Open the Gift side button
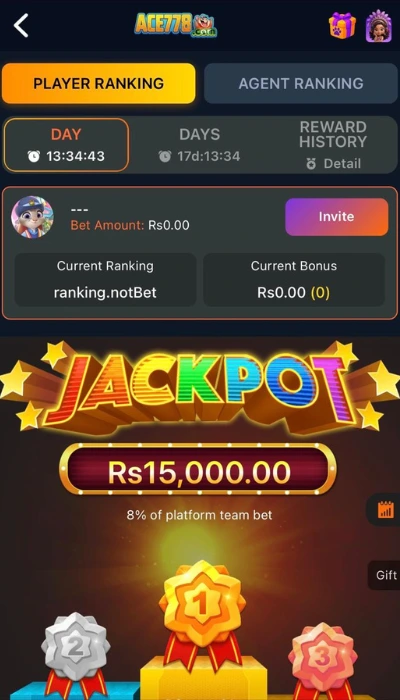This screenshot has height=700, width=400. (x=384, y=575)
